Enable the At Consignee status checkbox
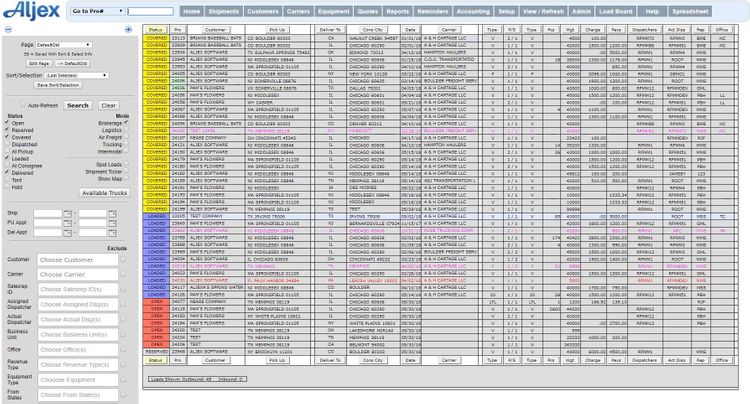The height and width of the screenshot is (404, 750). click(7, 165)
